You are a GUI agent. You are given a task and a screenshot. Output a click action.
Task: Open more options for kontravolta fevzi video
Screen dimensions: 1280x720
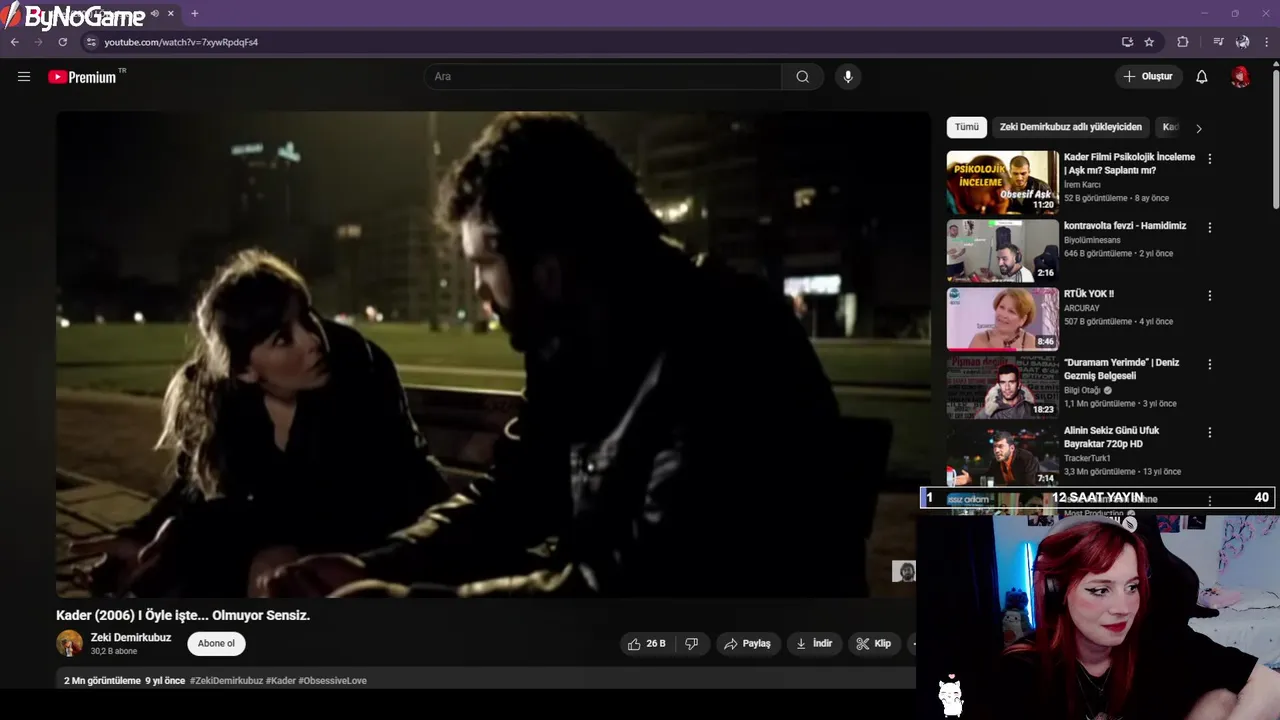(x=1209, y=228)
